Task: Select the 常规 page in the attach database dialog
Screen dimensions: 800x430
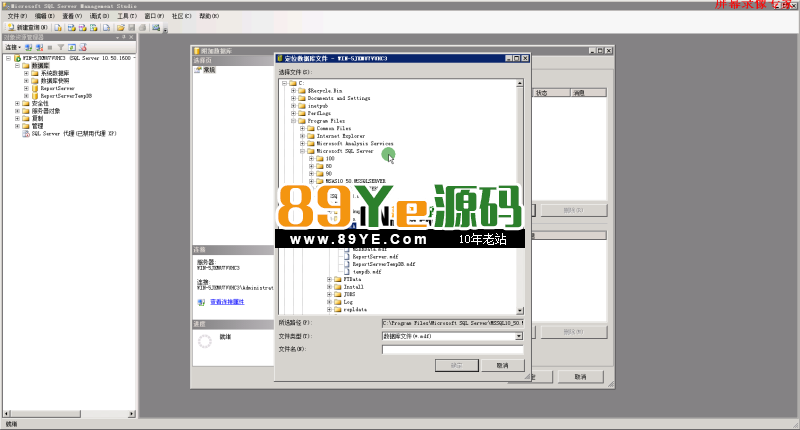Action: point(209,70)
